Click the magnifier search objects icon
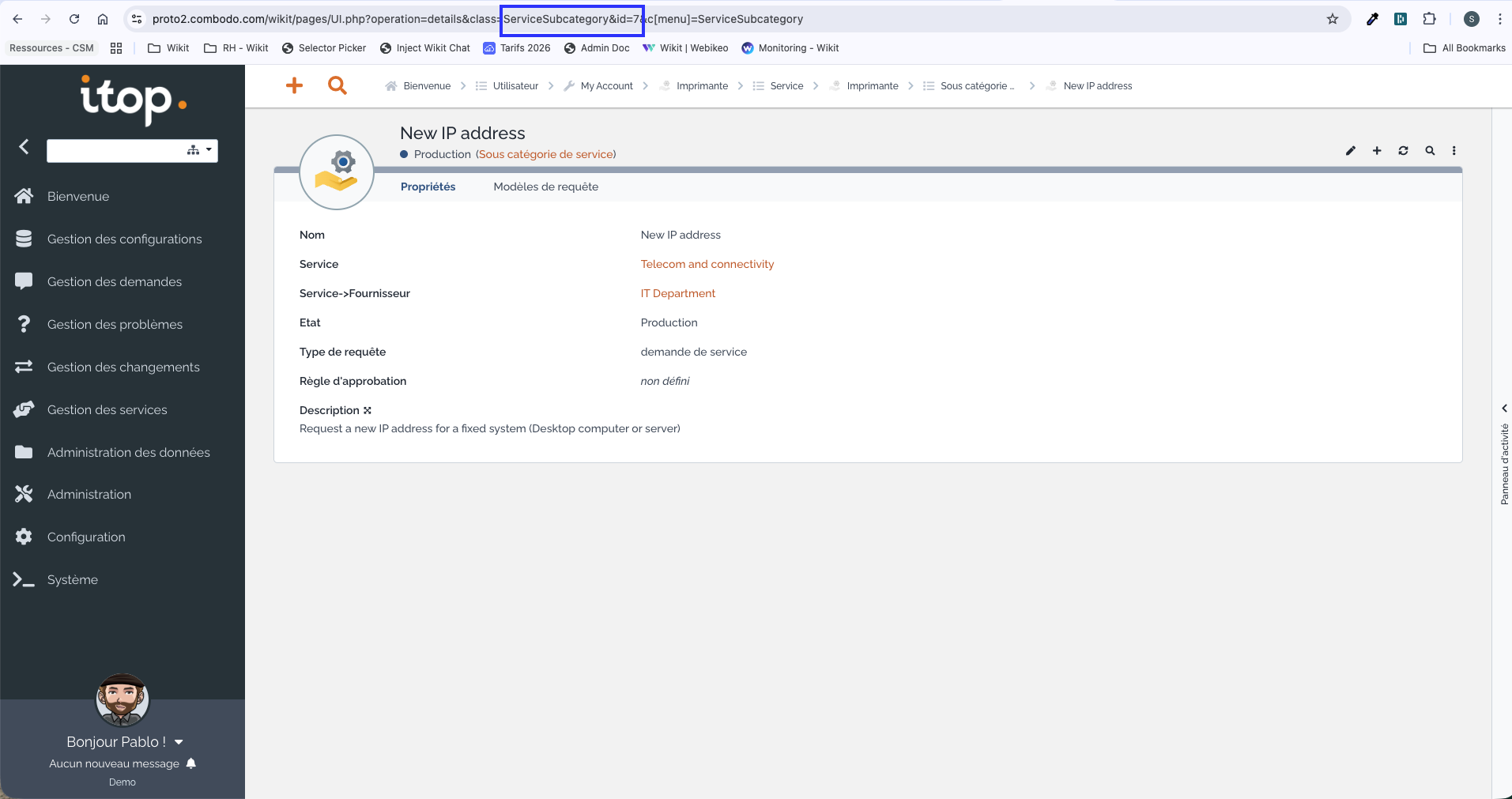1512x799 pixels. 1430,150
